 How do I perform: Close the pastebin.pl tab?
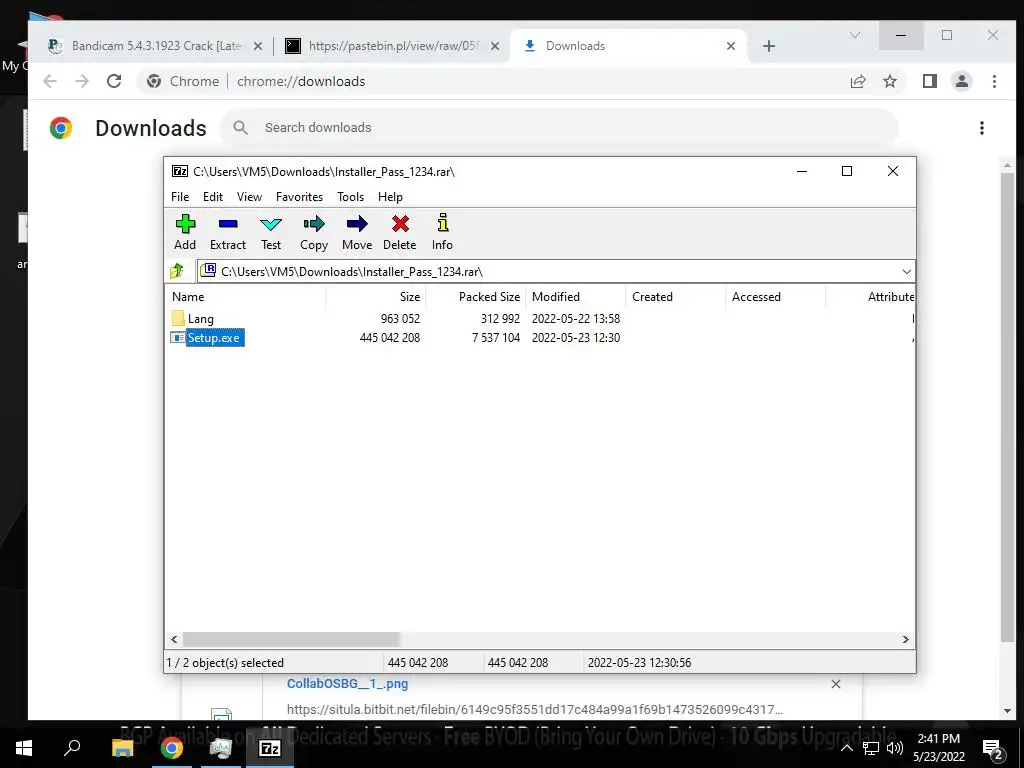[x=495, y=46]
